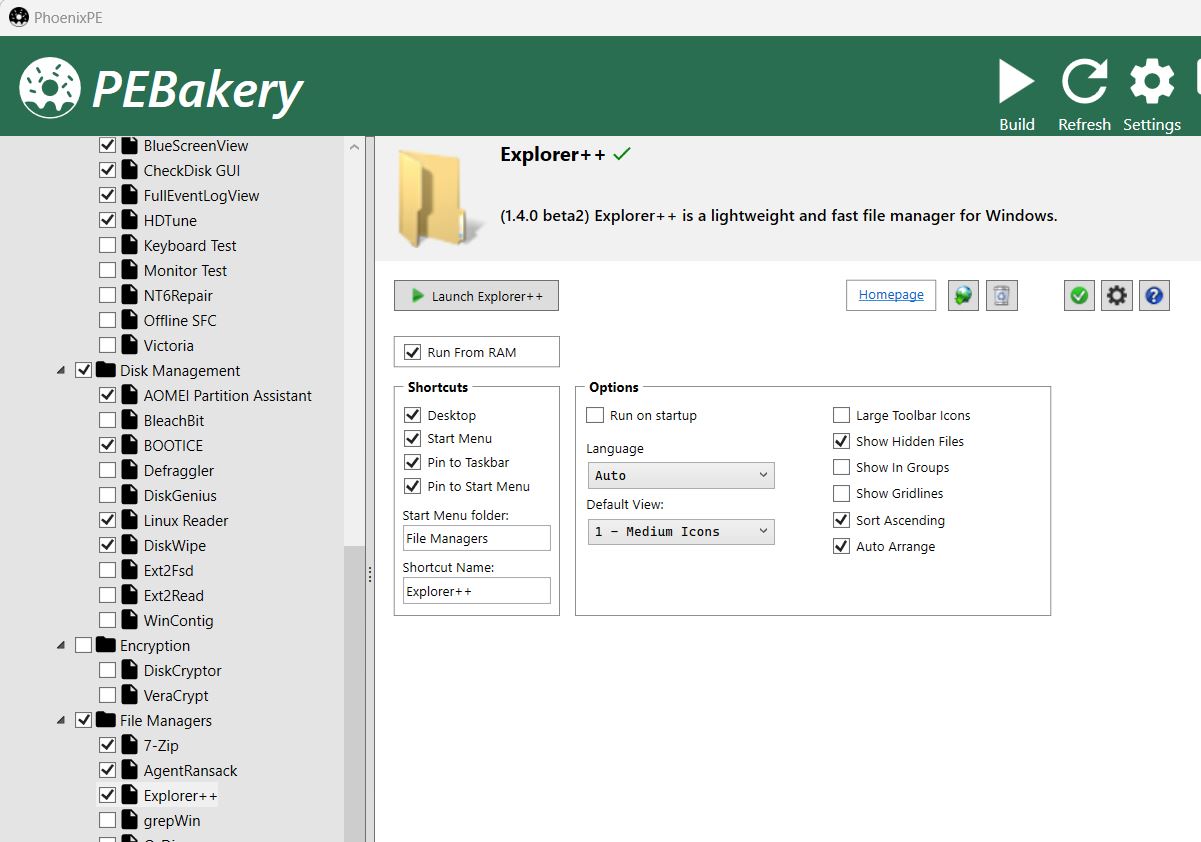
Task: Toggle Auto Arrange checkbox
Action: click(x=841, y=546)
